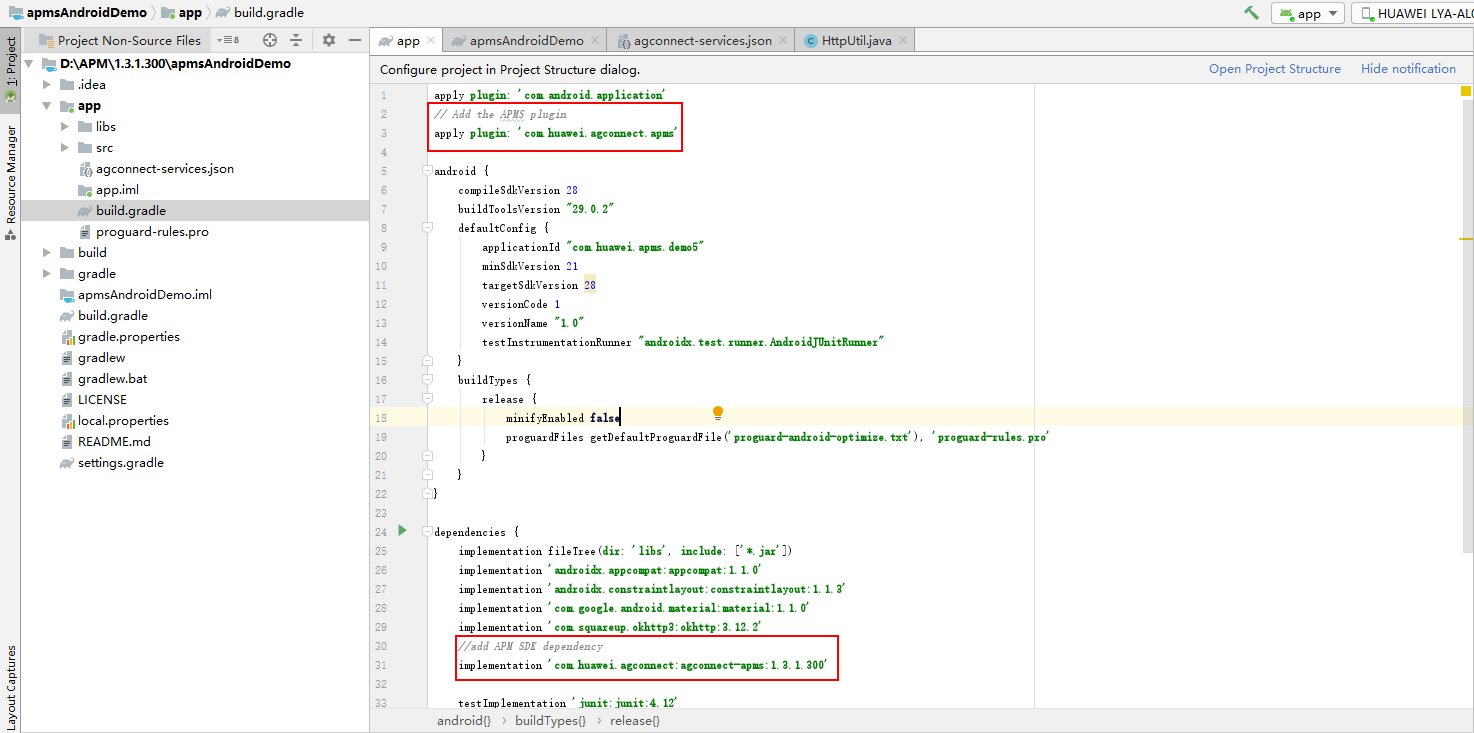Collapse the release block fold marker

(x=427, y=399)
